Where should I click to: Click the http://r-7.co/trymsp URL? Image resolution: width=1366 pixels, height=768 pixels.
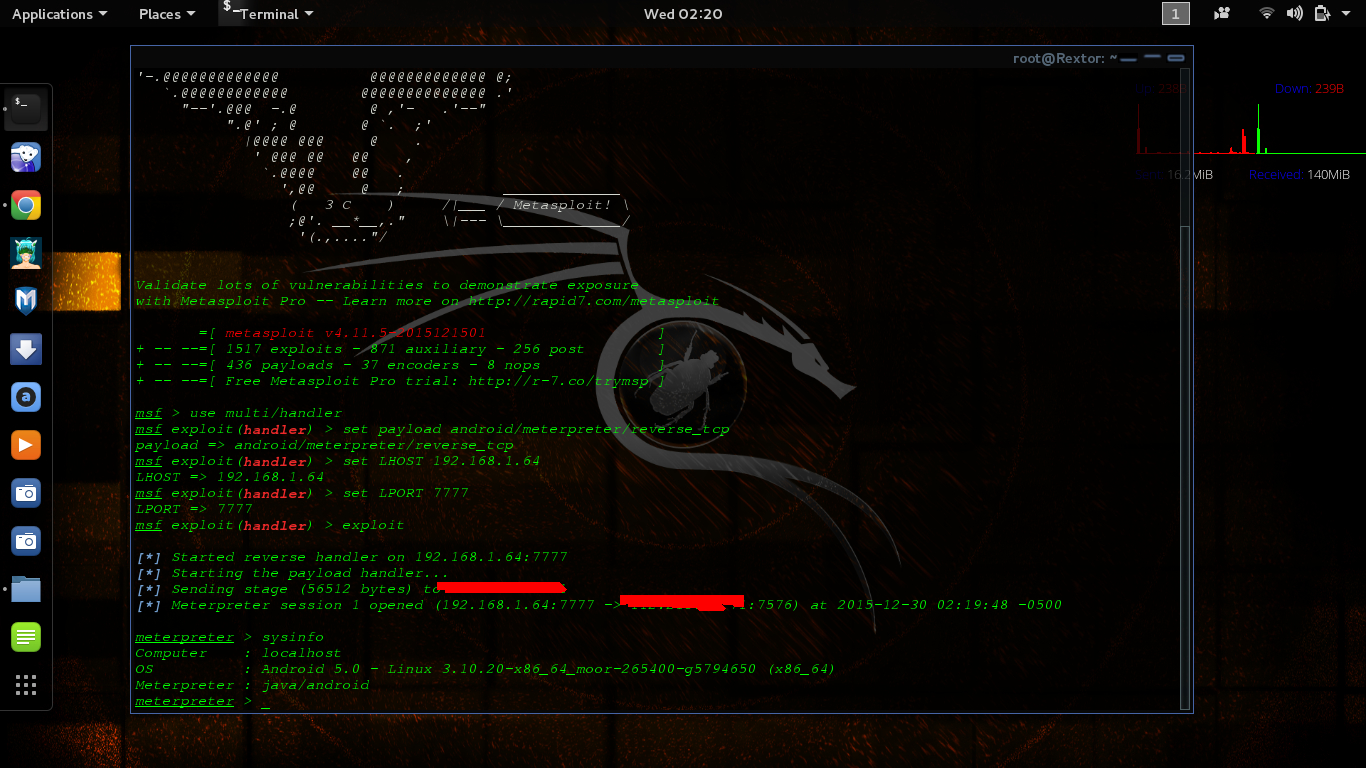coord(558,381)
